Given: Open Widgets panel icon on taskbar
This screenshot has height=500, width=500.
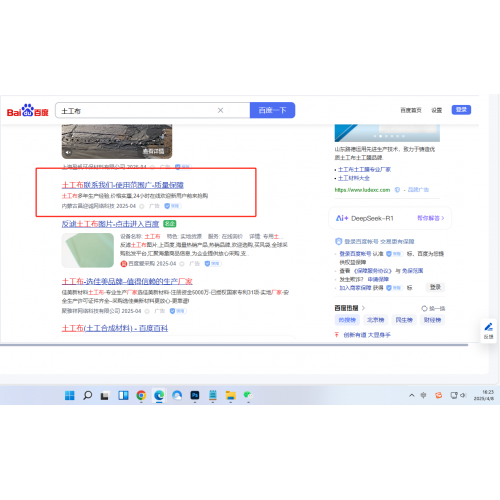Looking at the screenshot, I should pyautogui.click(x=123, y=395).
